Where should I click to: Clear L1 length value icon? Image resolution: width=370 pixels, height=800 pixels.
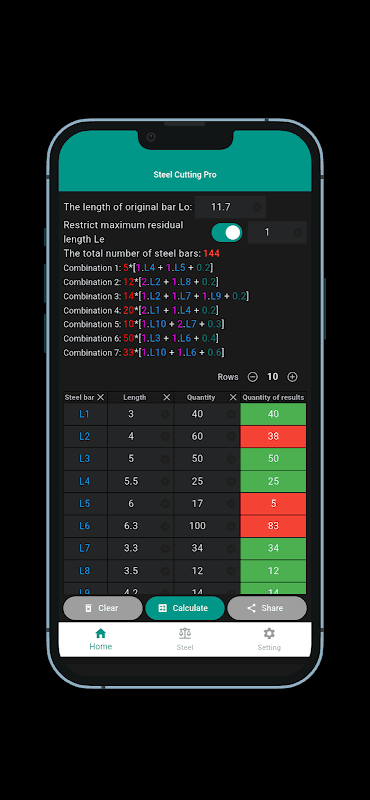point(165,414)
